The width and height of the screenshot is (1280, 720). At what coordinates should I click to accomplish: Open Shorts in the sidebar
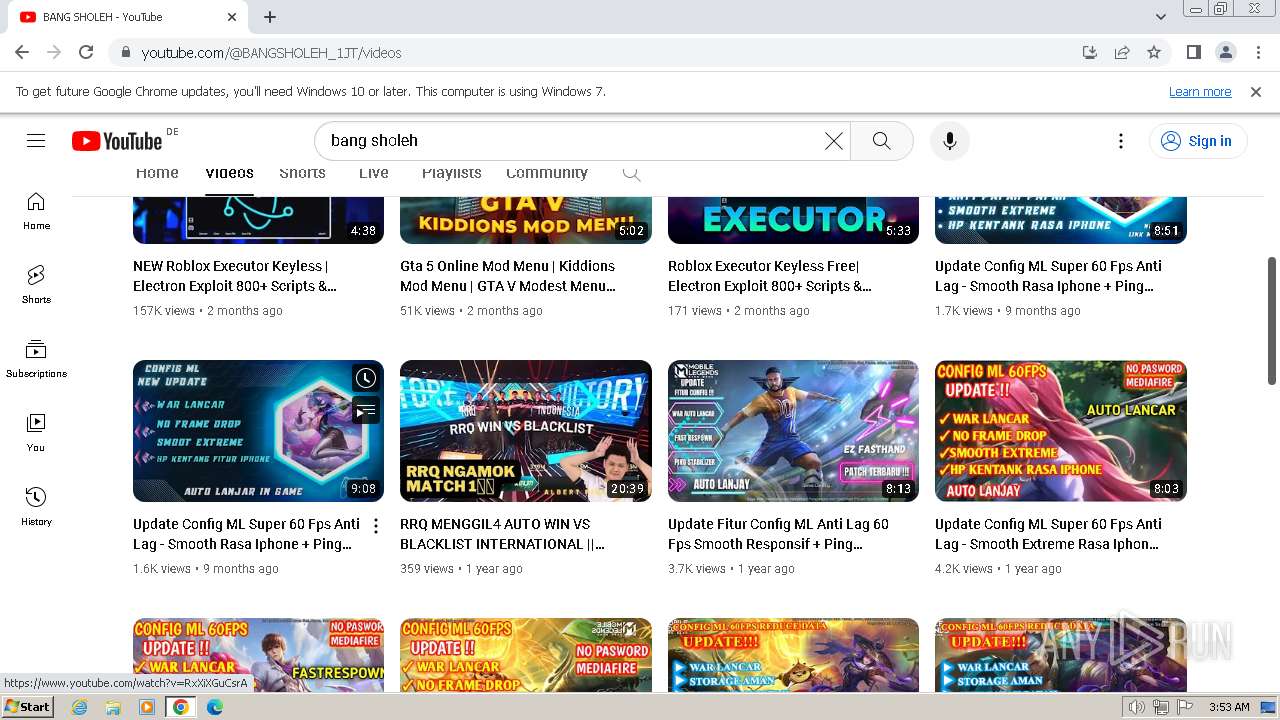[36, 285]
